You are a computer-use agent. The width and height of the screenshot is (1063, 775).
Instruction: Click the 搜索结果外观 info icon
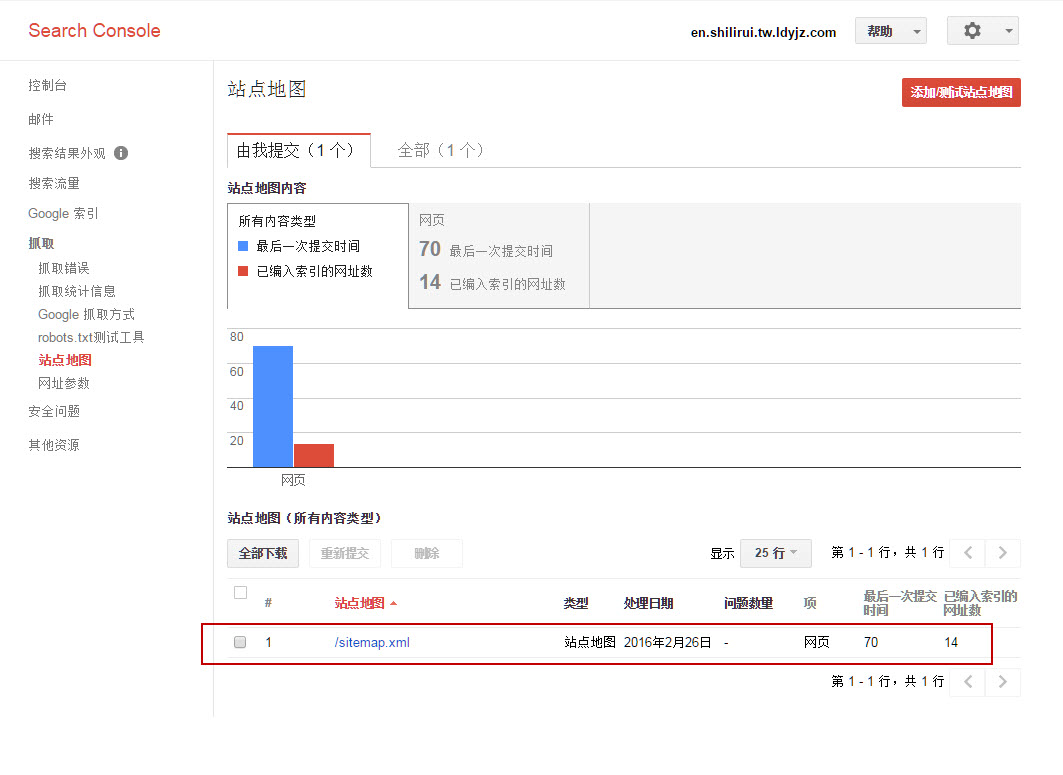pos(120,152)
